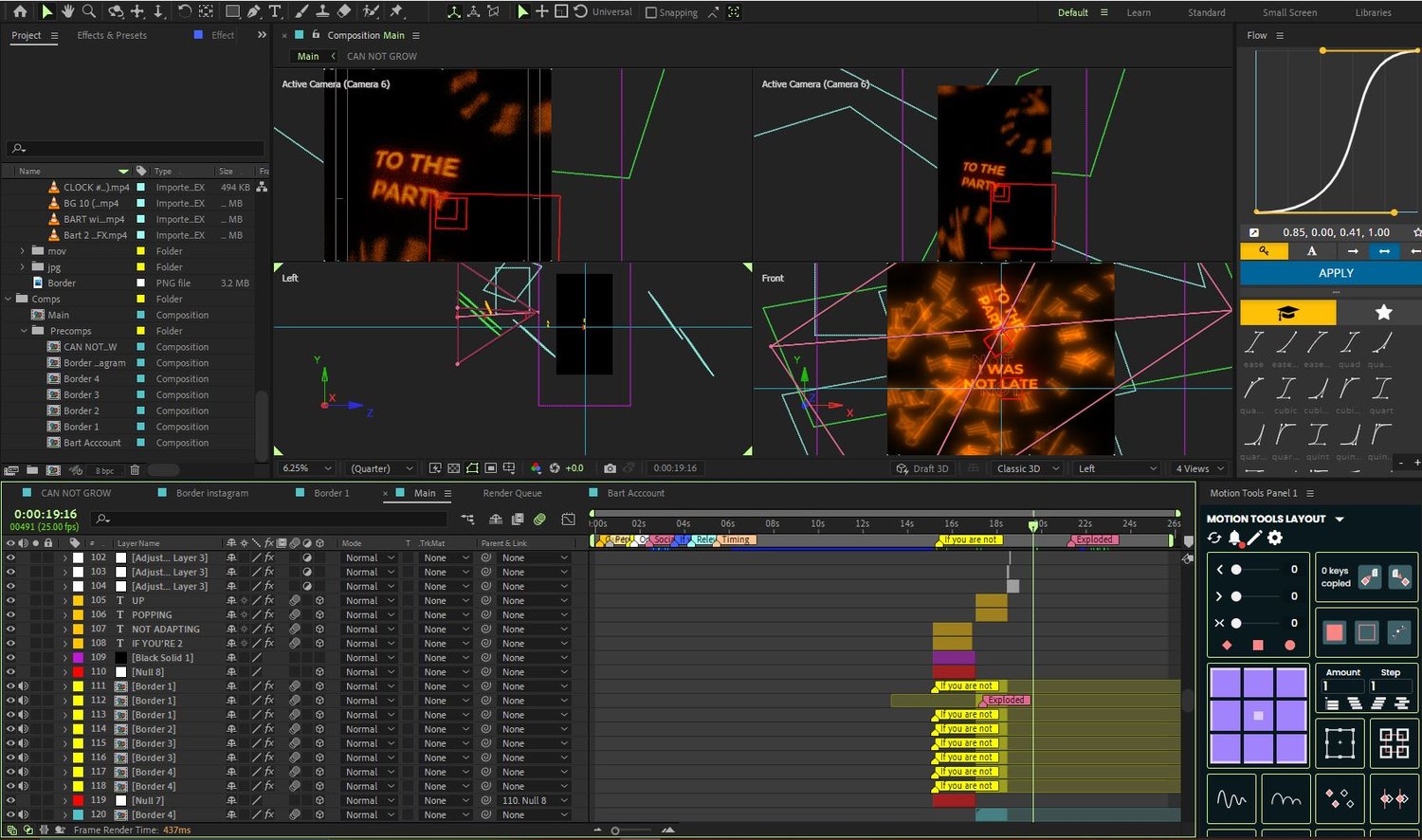
Task: Toggle visibility of Black Solid 1 layer
Action: click(x=10, y=657)
